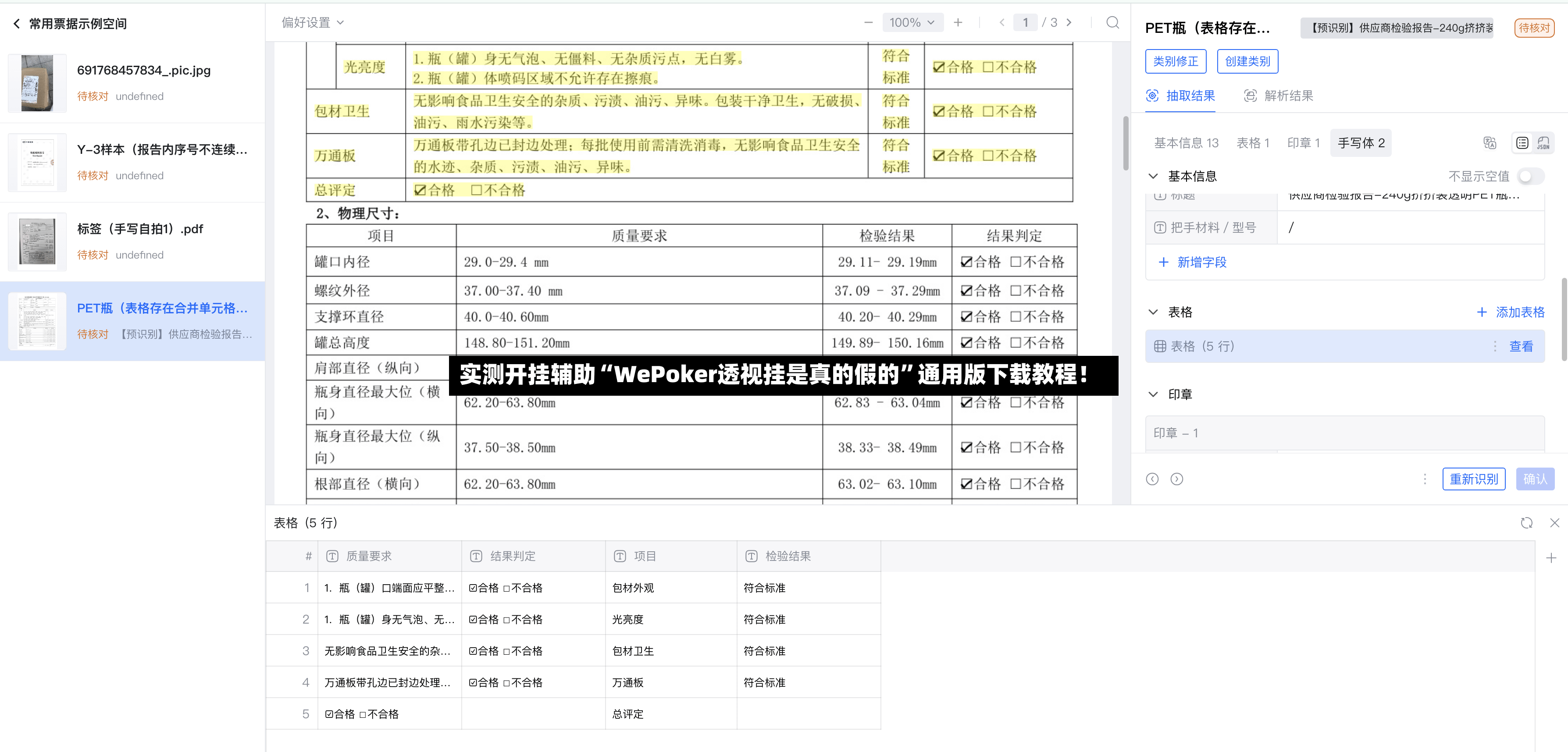Screen dimensions: 1568x752
Task: Select 基本信息 13 tab
Action: tap(1187, 143)
